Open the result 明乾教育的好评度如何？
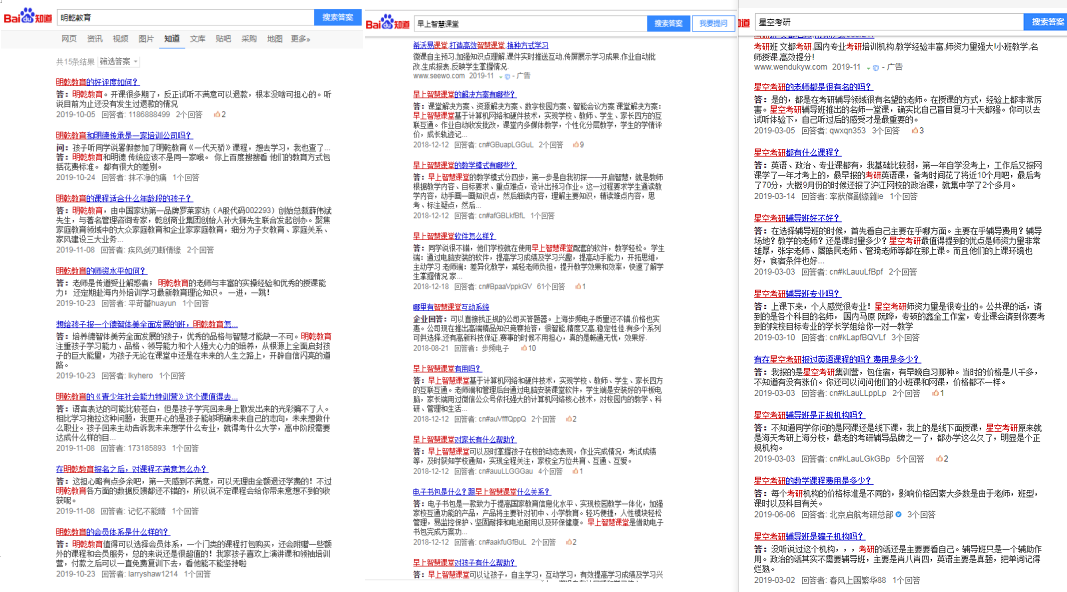1067x592 pixels. [x=97, y=82]
